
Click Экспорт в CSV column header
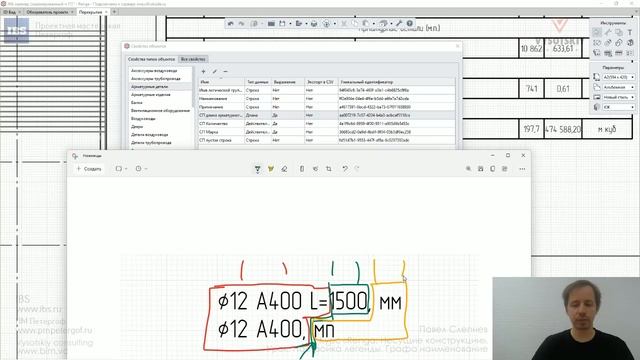(x=321, y=82)
